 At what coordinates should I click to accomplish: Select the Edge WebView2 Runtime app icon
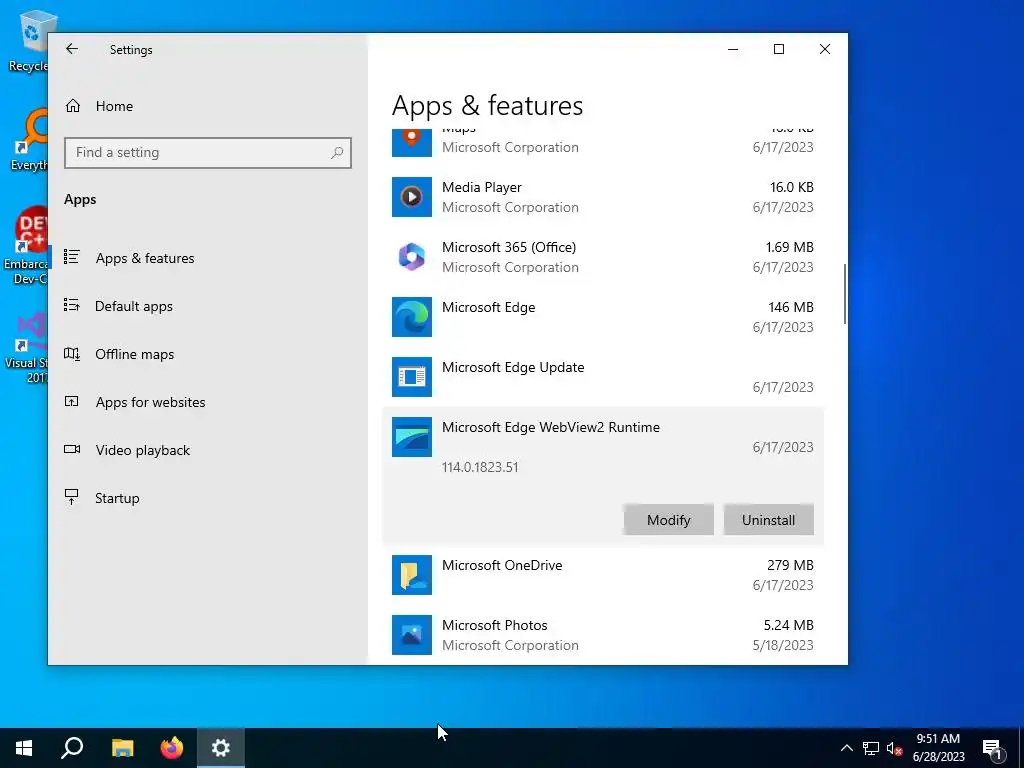(411, 437)
